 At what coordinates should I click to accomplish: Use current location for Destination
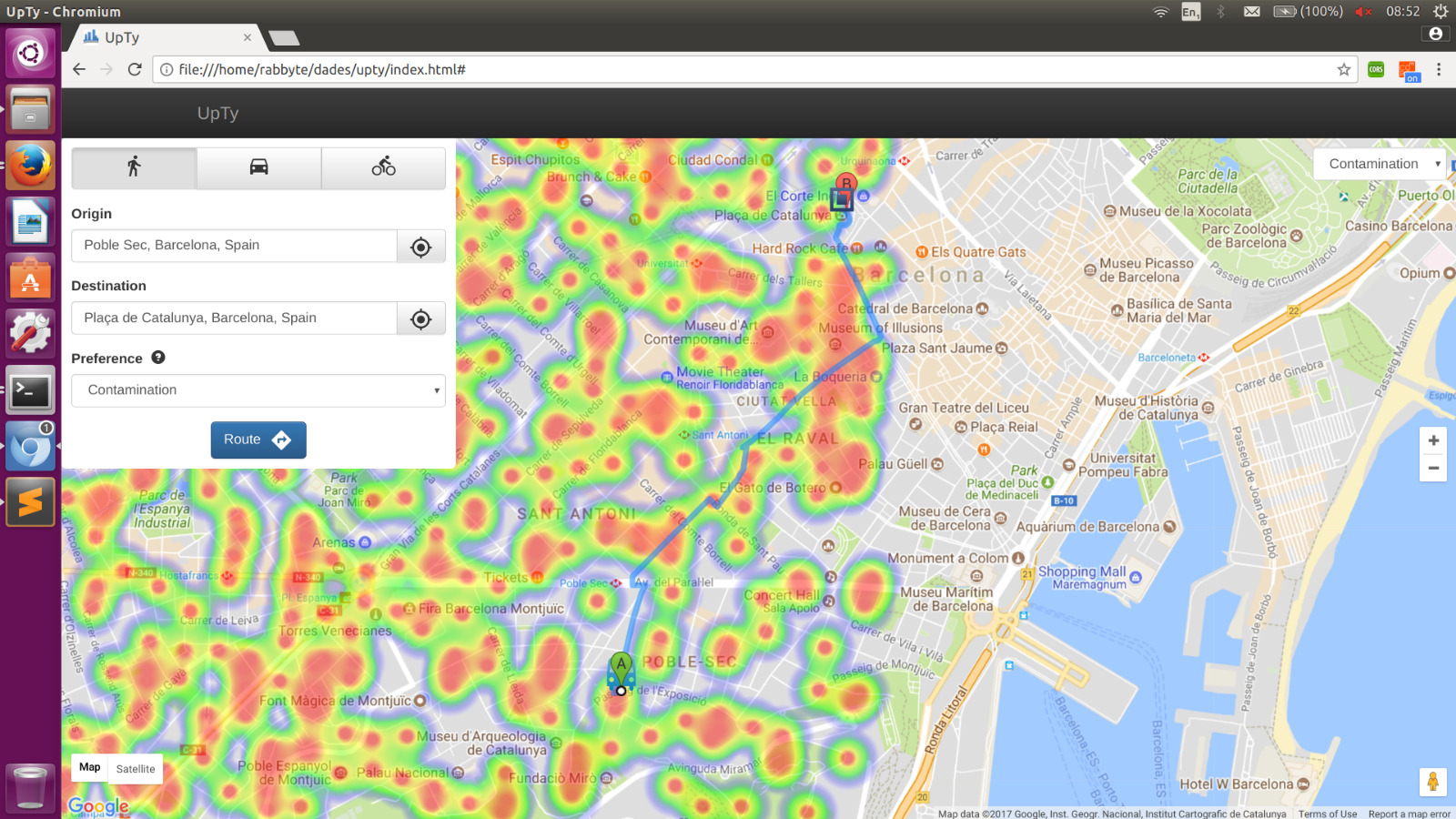click(x=420, y=319)
